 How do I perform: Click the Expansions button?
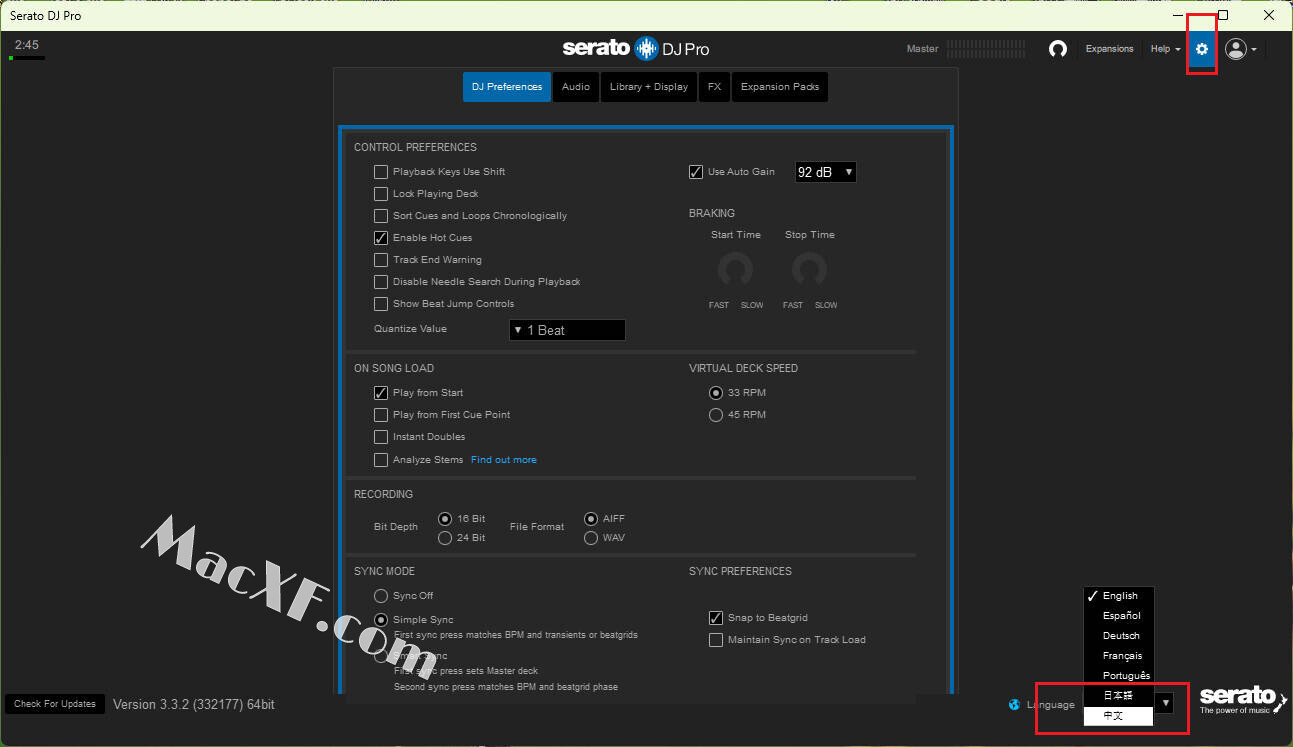pos(1110,49)
